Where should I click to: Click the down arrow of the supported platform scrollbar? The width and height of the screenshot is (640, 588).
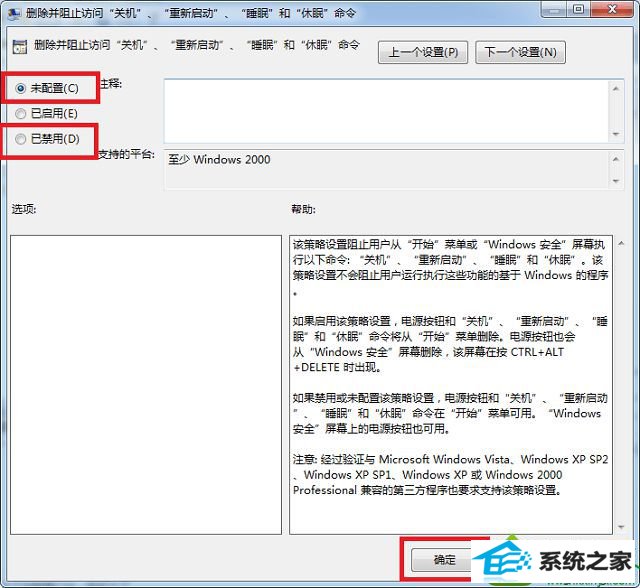[x=616, y=181]
